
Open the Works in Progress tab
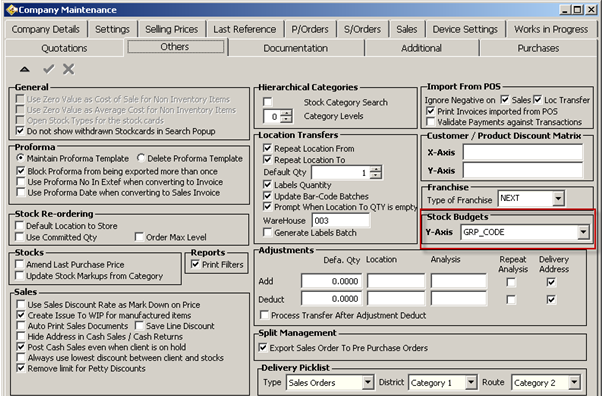point(551,29)
